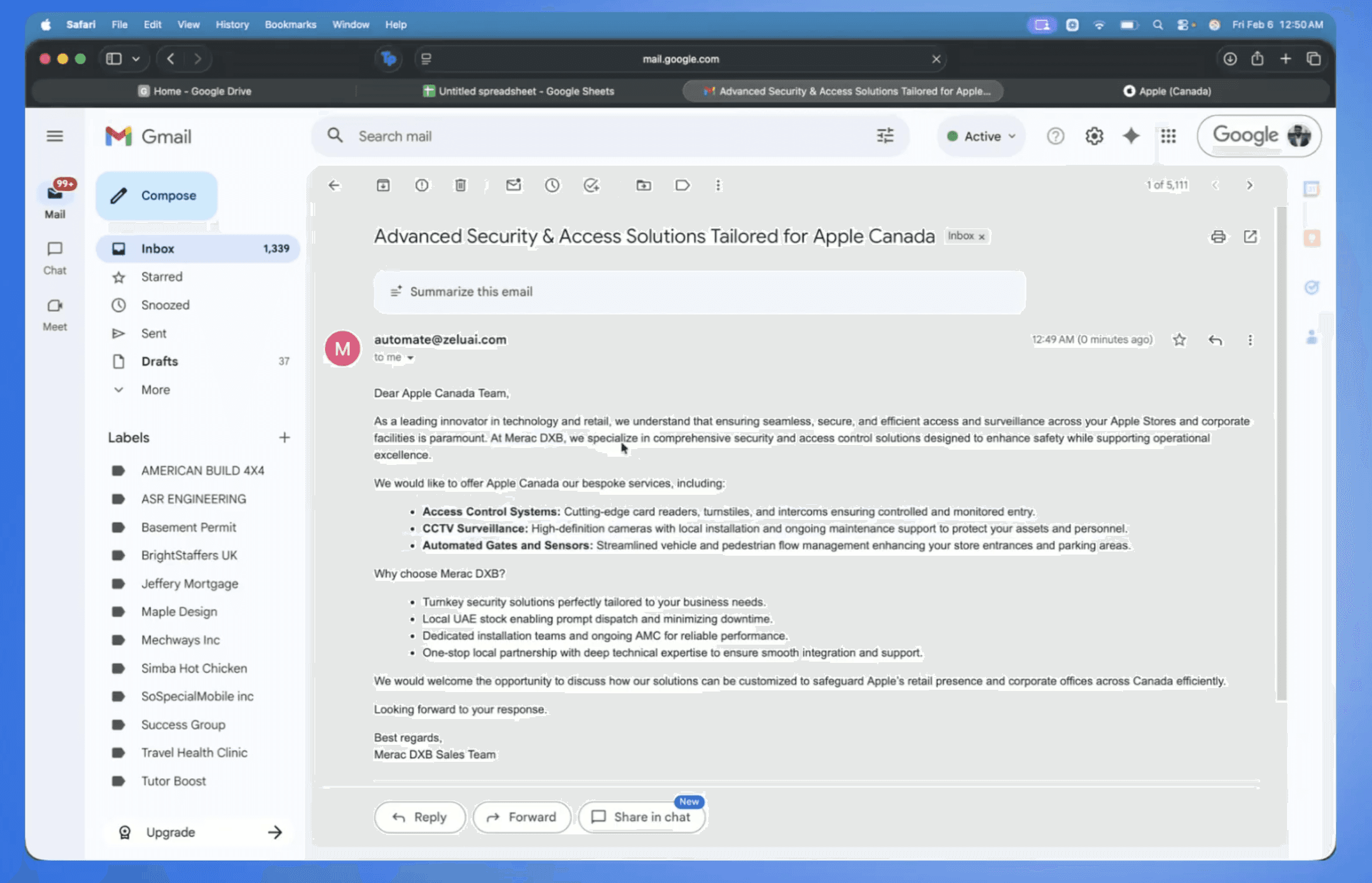Screen dimensions: 1372x883
Task: Toggle the main menu hamburger button
Action: pyautogui.click(x=54, y=136)
